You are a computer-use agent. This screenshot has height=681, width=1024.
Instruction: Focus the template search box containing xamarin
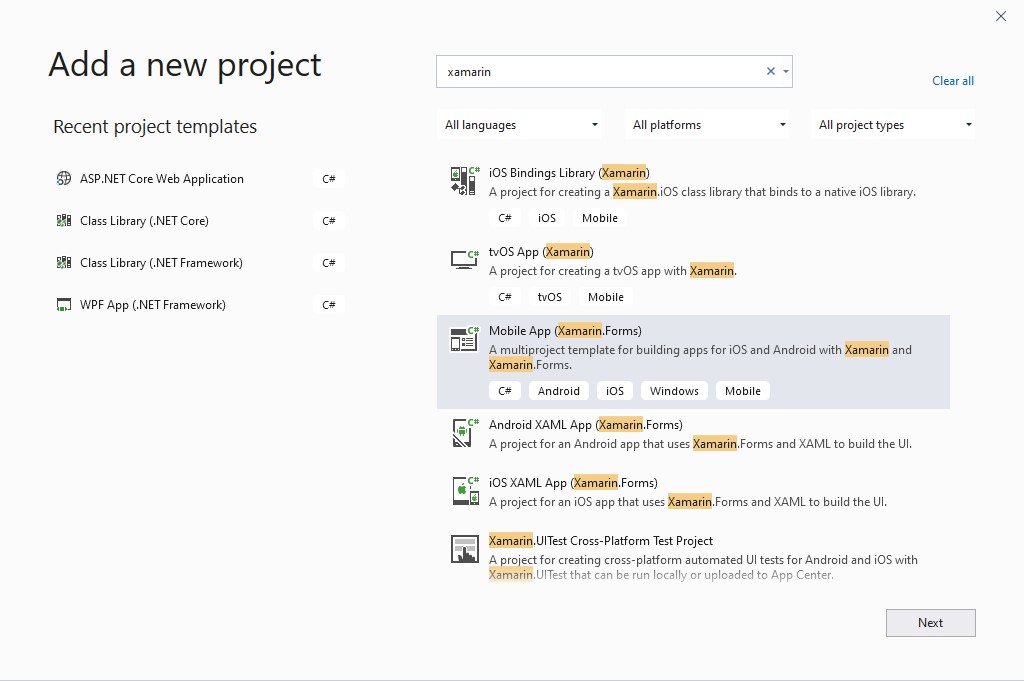pos(600,72)
